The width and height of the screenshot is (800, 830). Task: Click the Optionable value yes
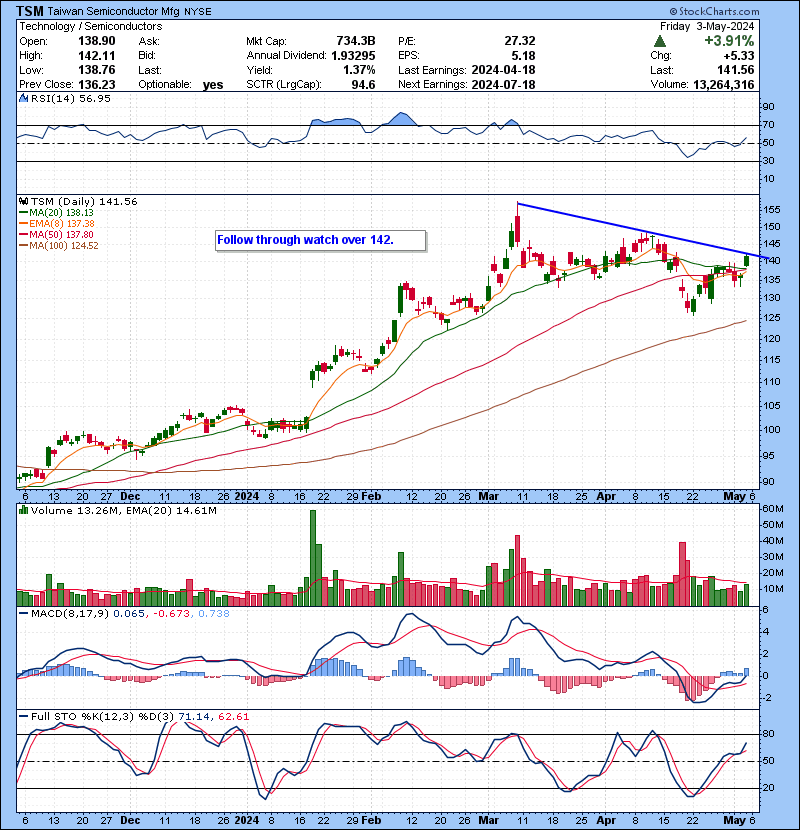(x=213, y=85)
